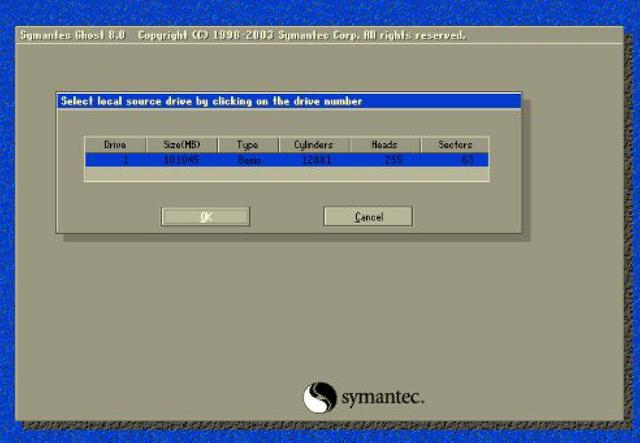Screen dimensions: 640x443
Task: Click the Sectors column header
Action: click(x=454, y=145)
